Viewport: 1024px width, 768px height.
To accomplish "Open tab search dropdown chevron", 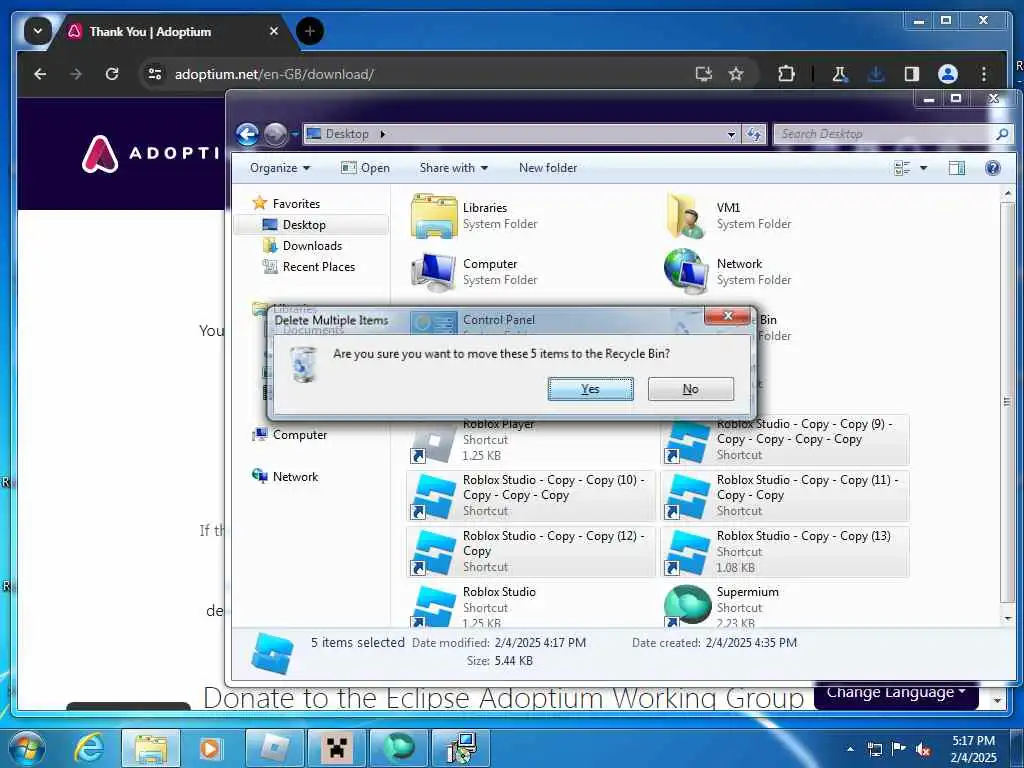I will click(38, 31).
